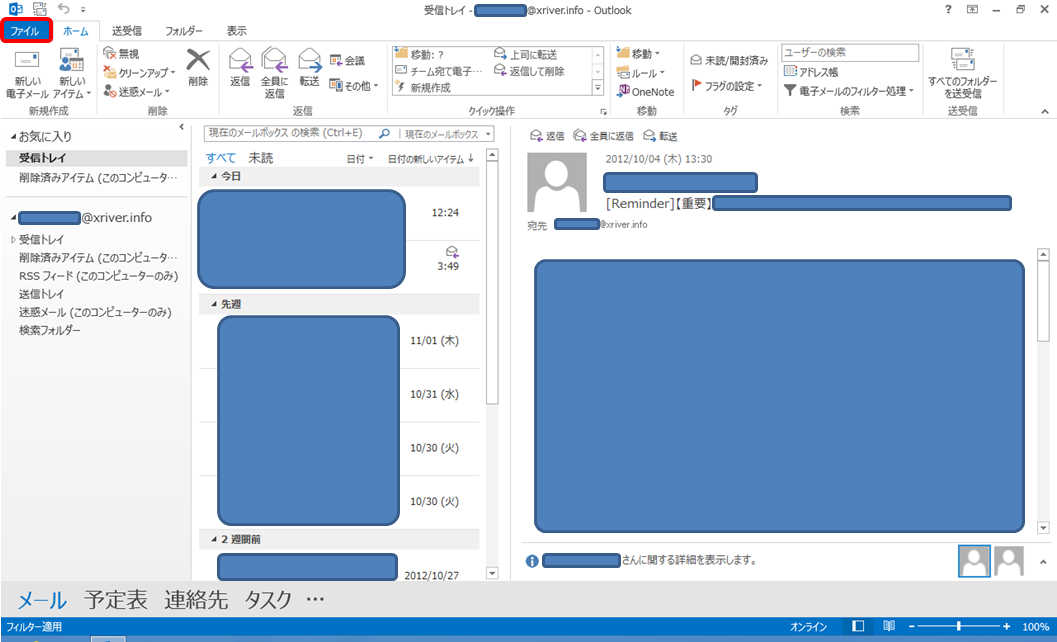The image size is (1057, 642).
Task: Click the Delete (削除) icon in ribbon
Action: [198, 66]
